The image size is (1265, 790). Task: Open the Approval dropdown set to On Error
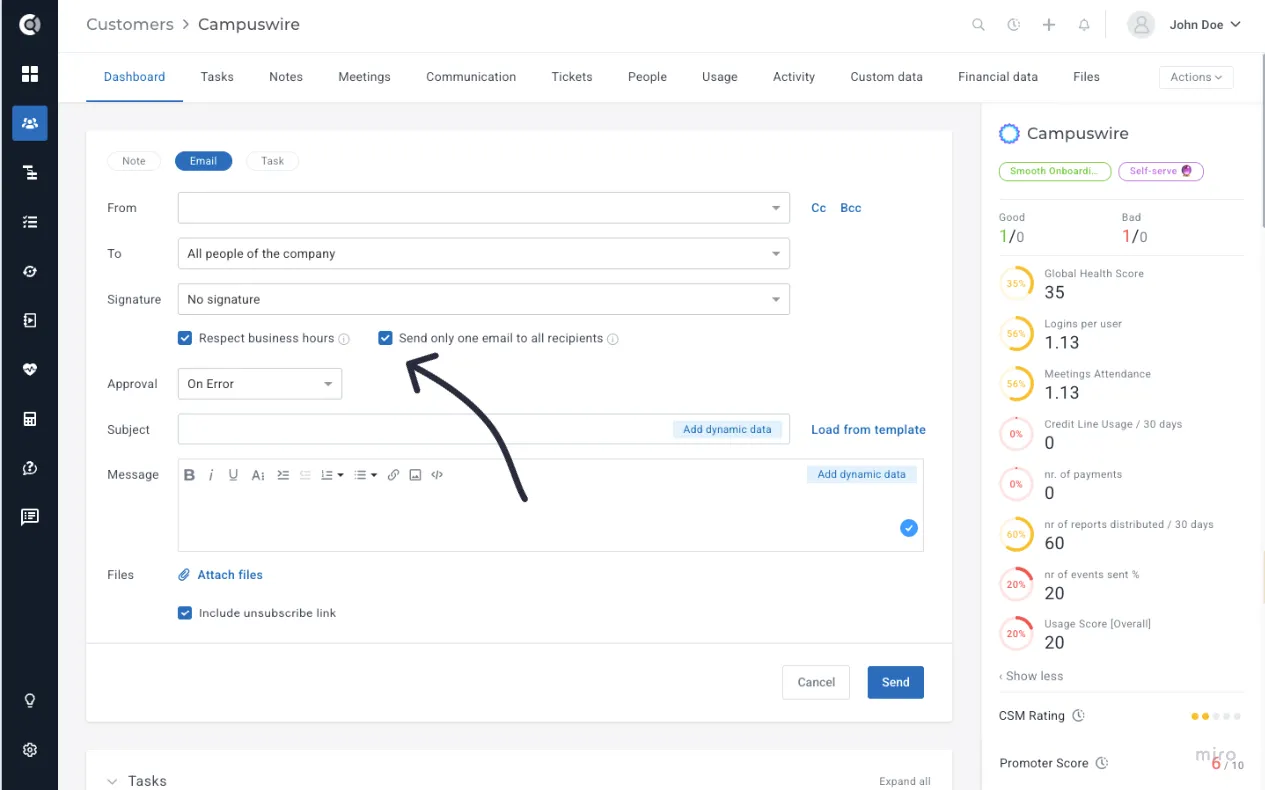coord(260,384)
